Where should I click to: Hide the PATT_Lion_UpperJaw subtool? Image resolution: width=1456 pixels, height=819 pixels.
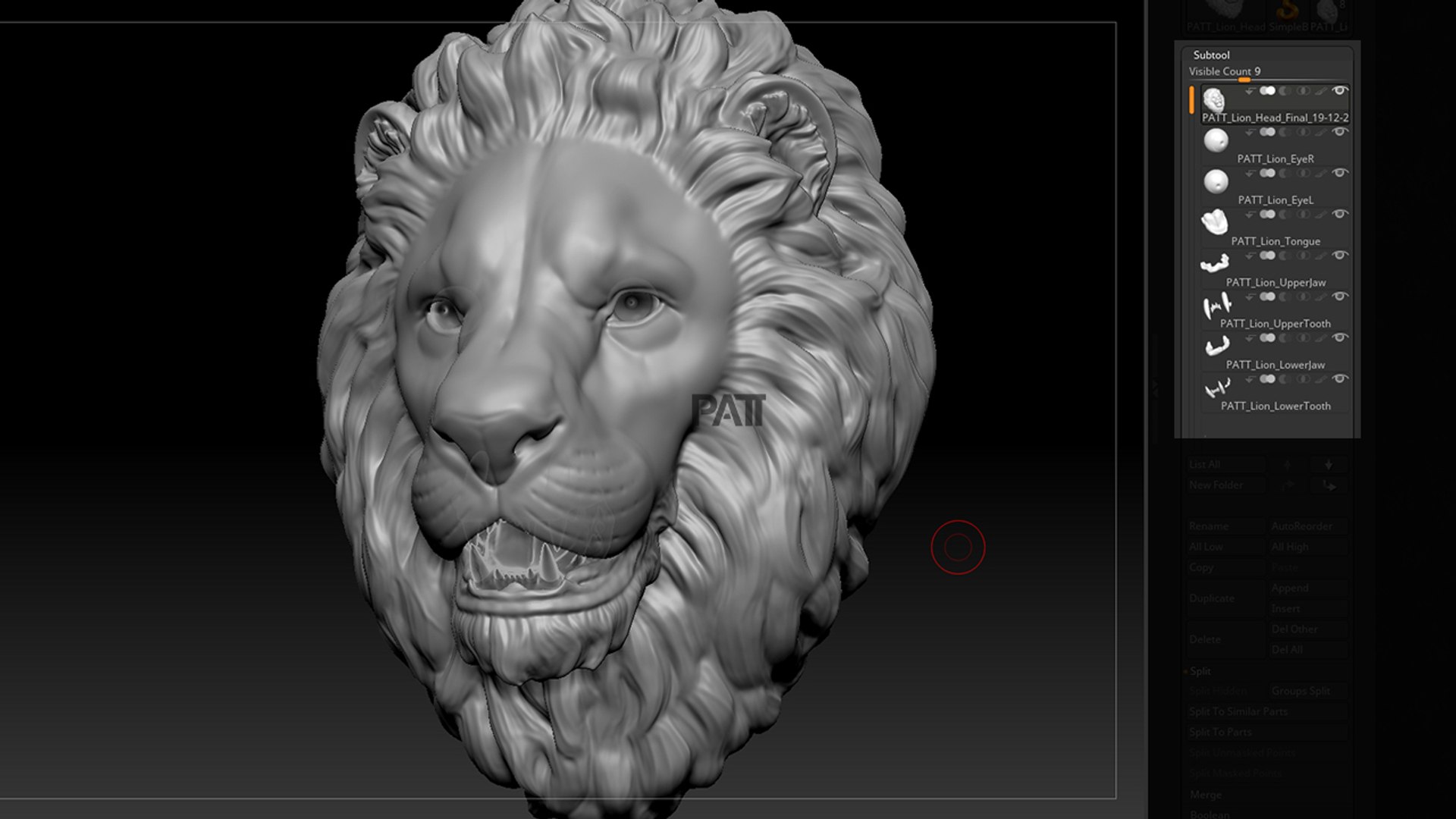click(1340, 256)
